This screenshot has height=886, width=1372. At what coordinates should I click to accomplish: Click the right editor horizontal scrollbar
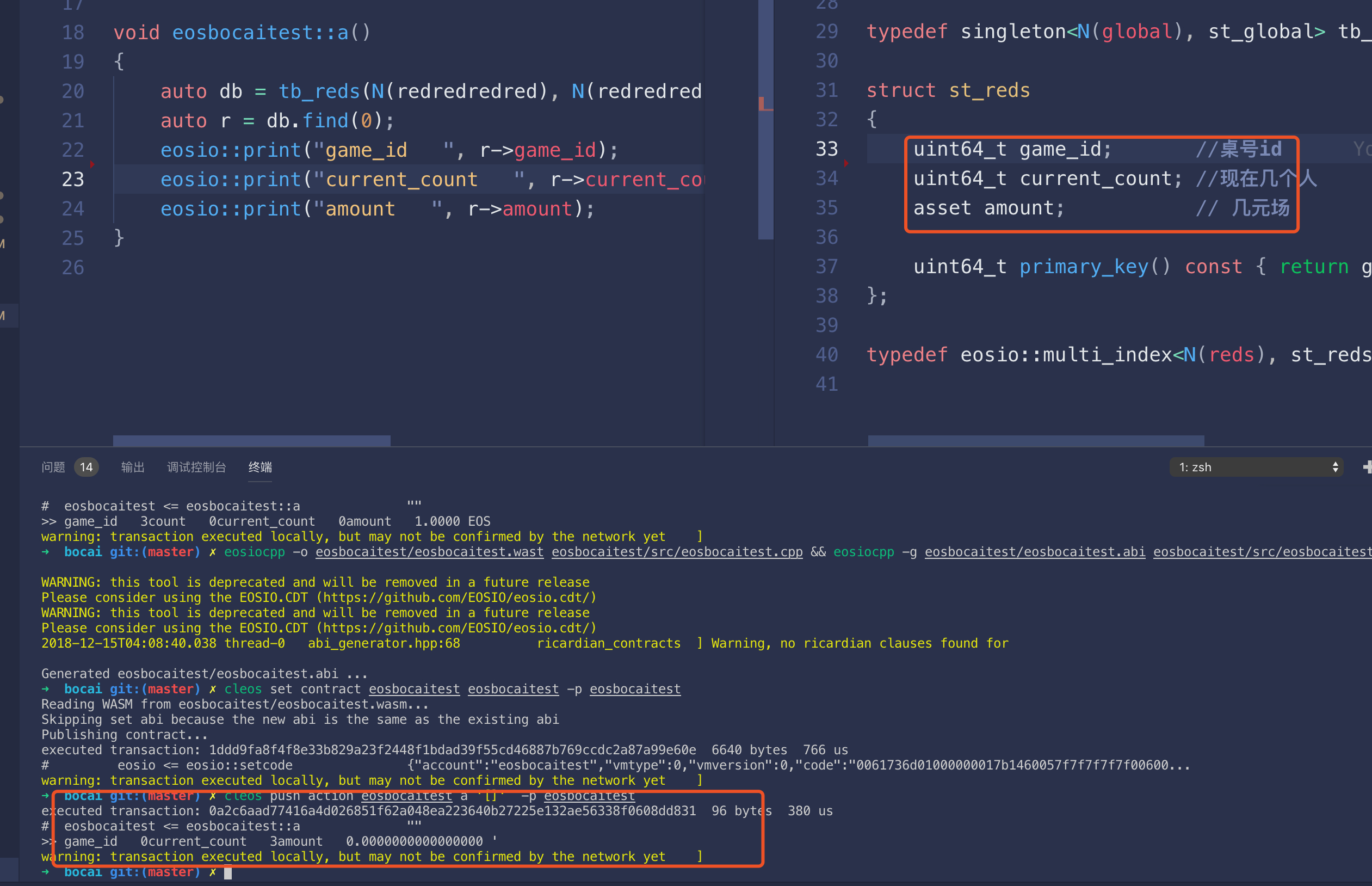1035,441
